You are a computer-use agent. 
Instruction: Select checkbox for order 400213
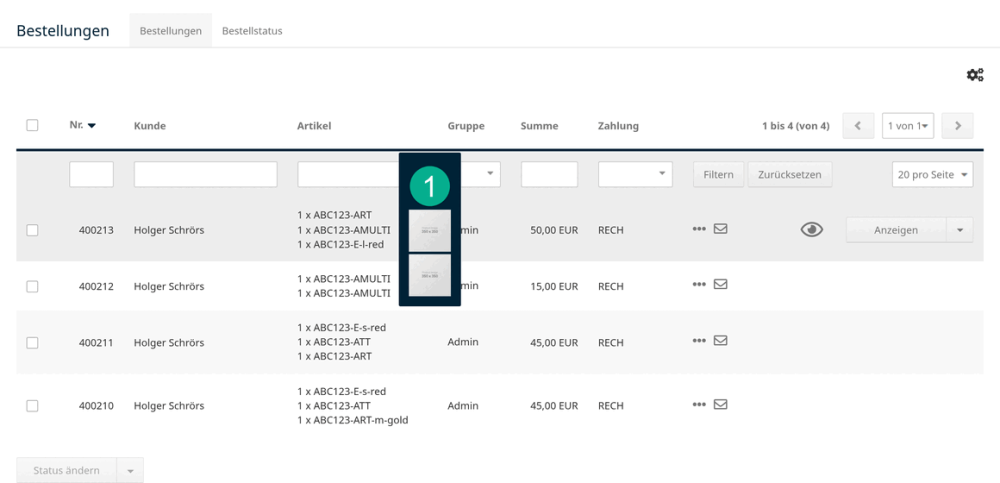[32, 230]
